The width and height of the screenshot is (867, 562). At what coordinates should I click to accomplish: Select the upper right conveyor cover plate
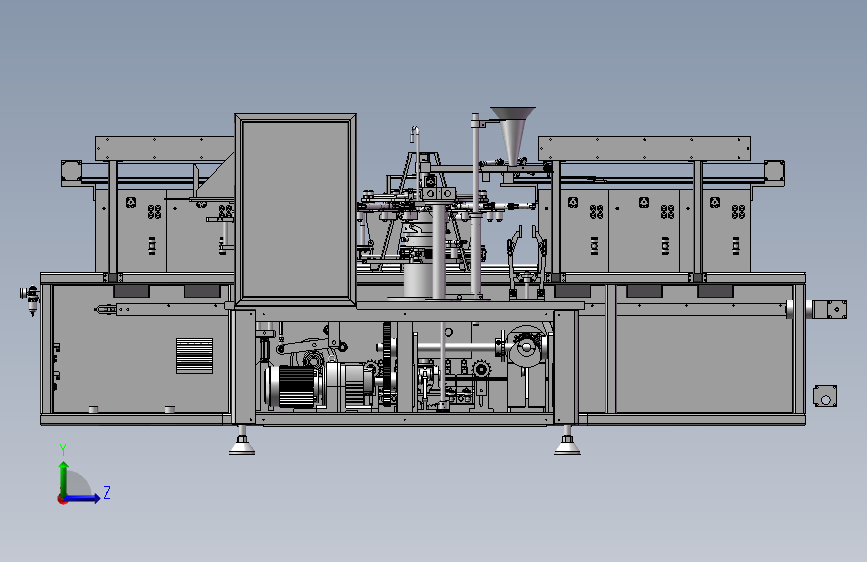[645, 148]
